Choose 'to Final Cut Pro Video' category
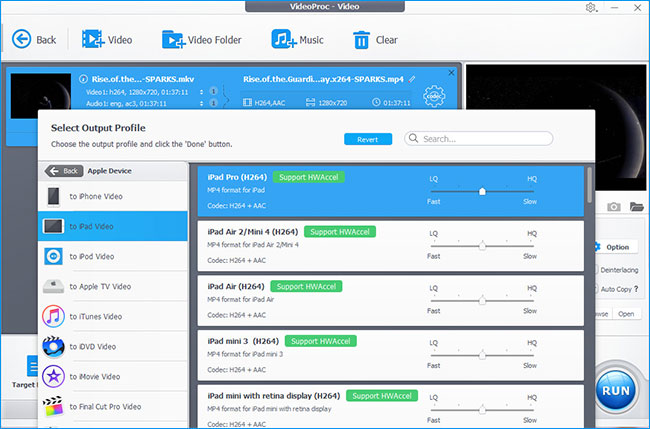650x429 pixels. 113,406
